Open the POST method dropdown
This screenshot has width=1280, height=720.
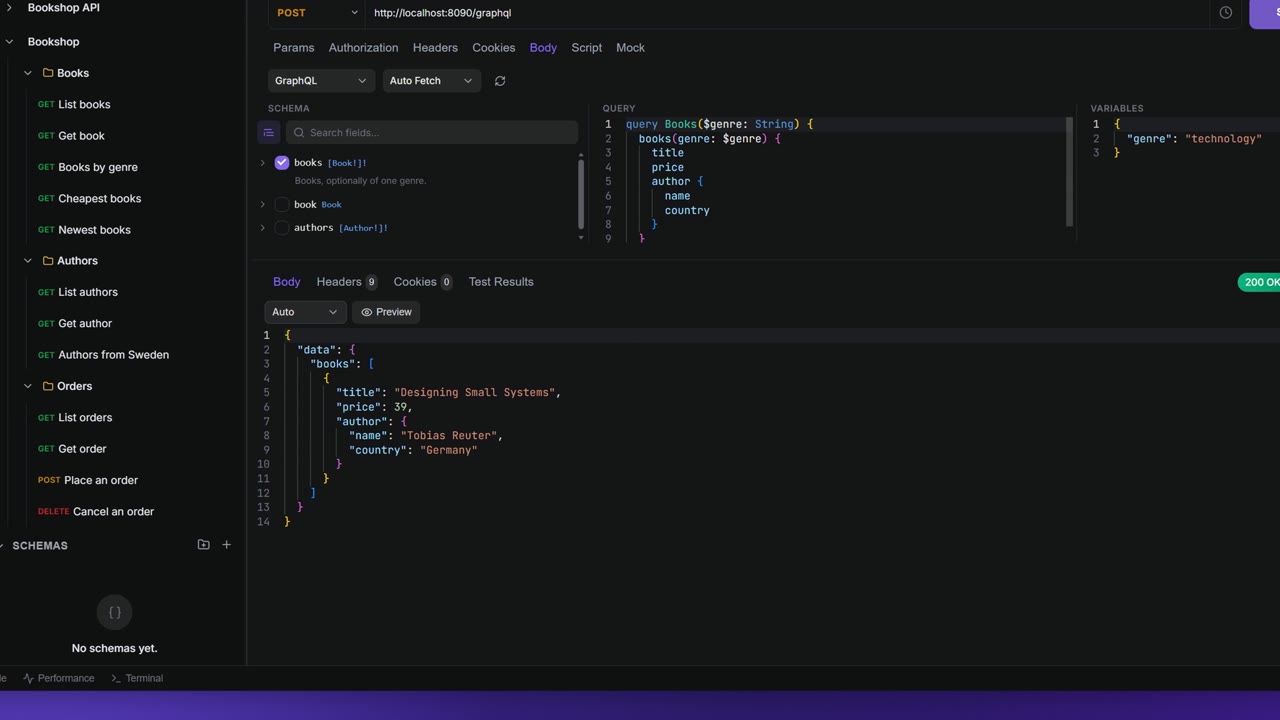coord(317,13)
